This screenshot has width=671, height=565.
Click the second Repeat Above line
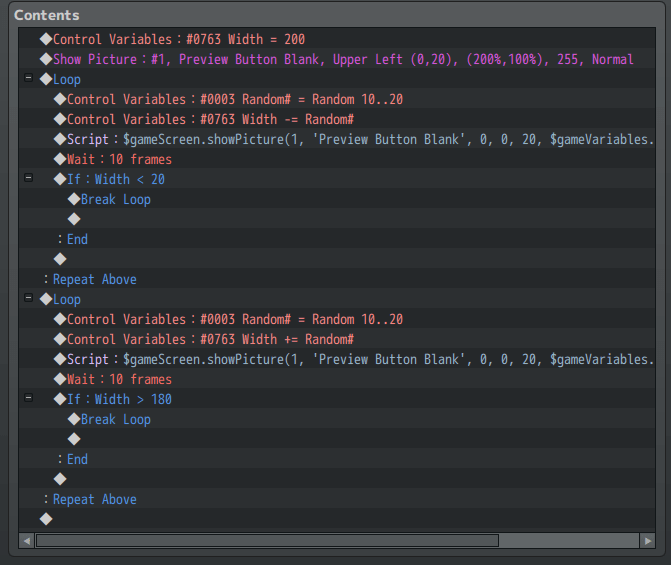337,500
